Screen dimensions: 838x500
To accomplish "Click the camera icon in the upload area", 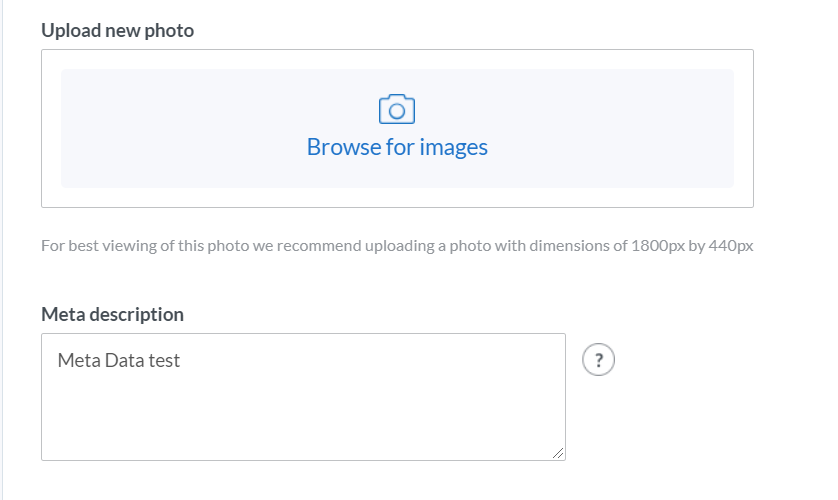I will [397, 109].
